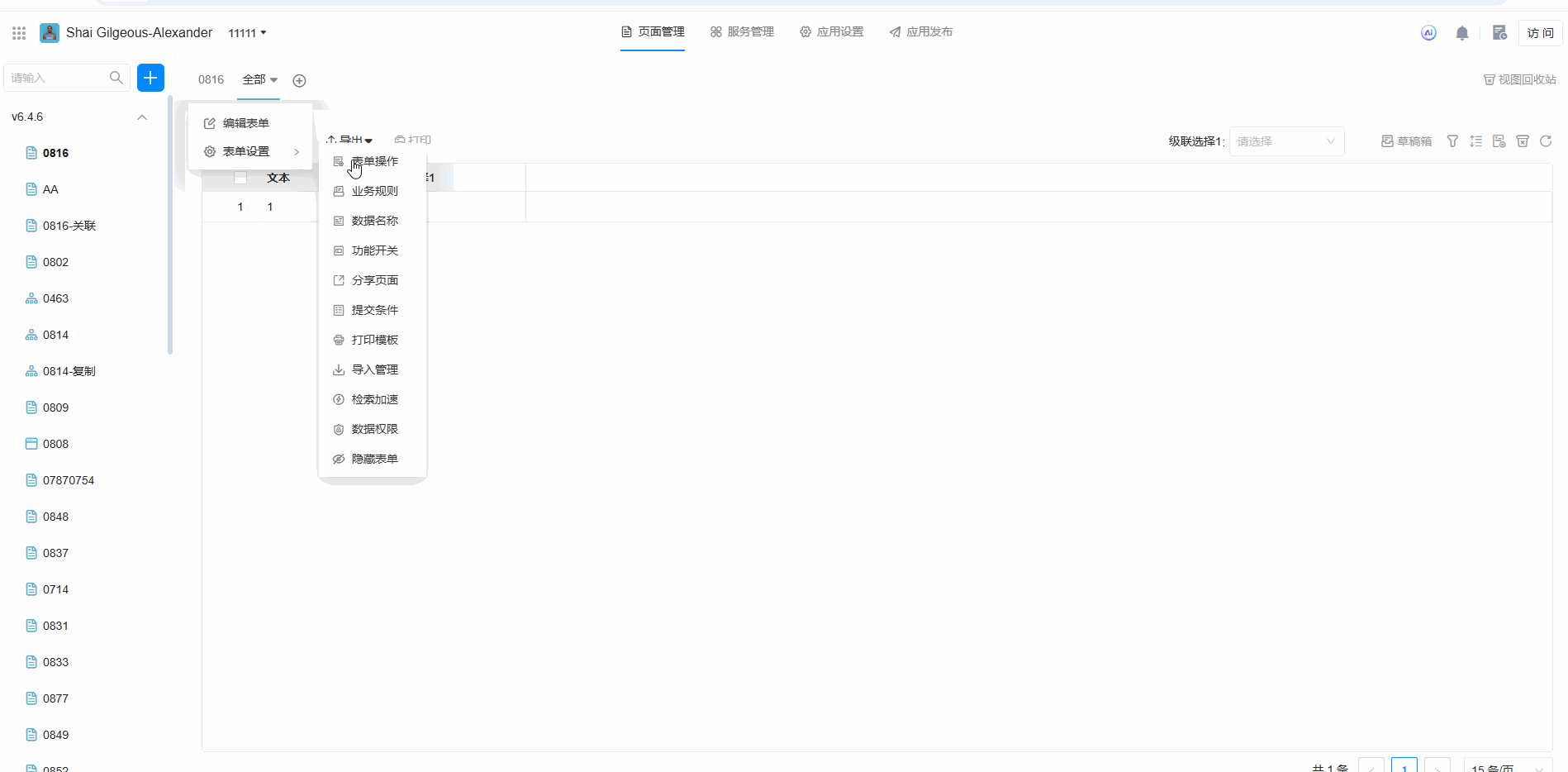This screenshot has height=772, width=1568.
Task: Switch to the 服务管理 tab
Action: [742, 32]
